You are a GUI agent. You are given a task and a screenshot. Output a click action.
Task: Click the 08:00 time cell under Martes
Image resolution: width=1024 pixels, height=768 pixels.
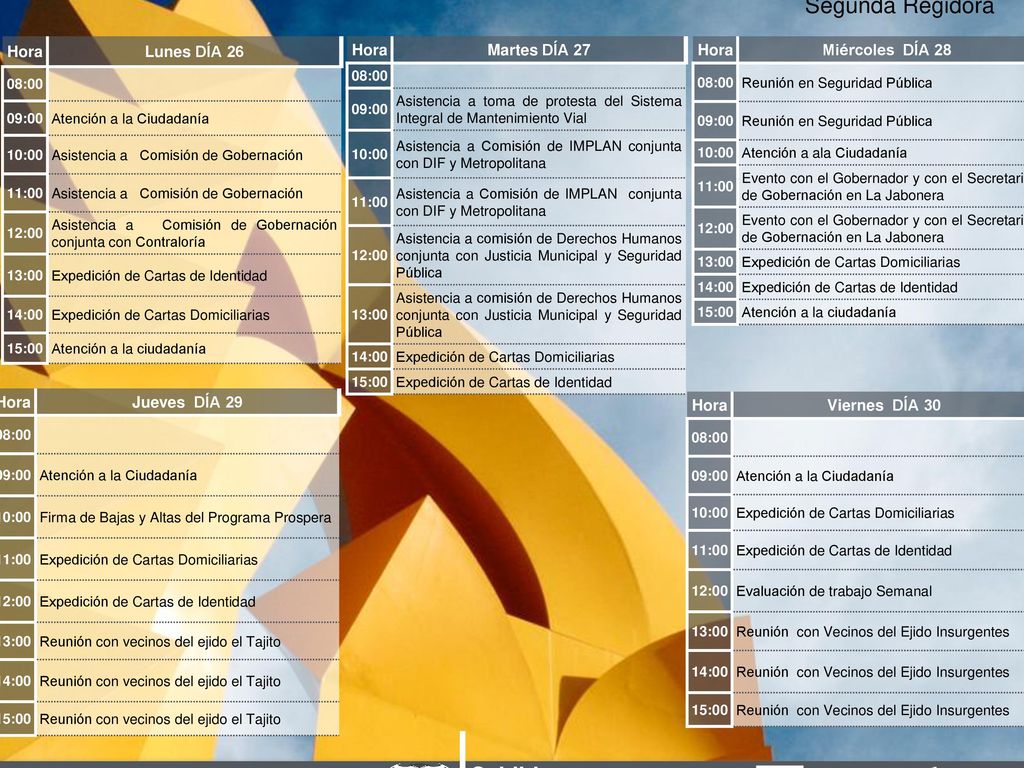click(370, 76)
